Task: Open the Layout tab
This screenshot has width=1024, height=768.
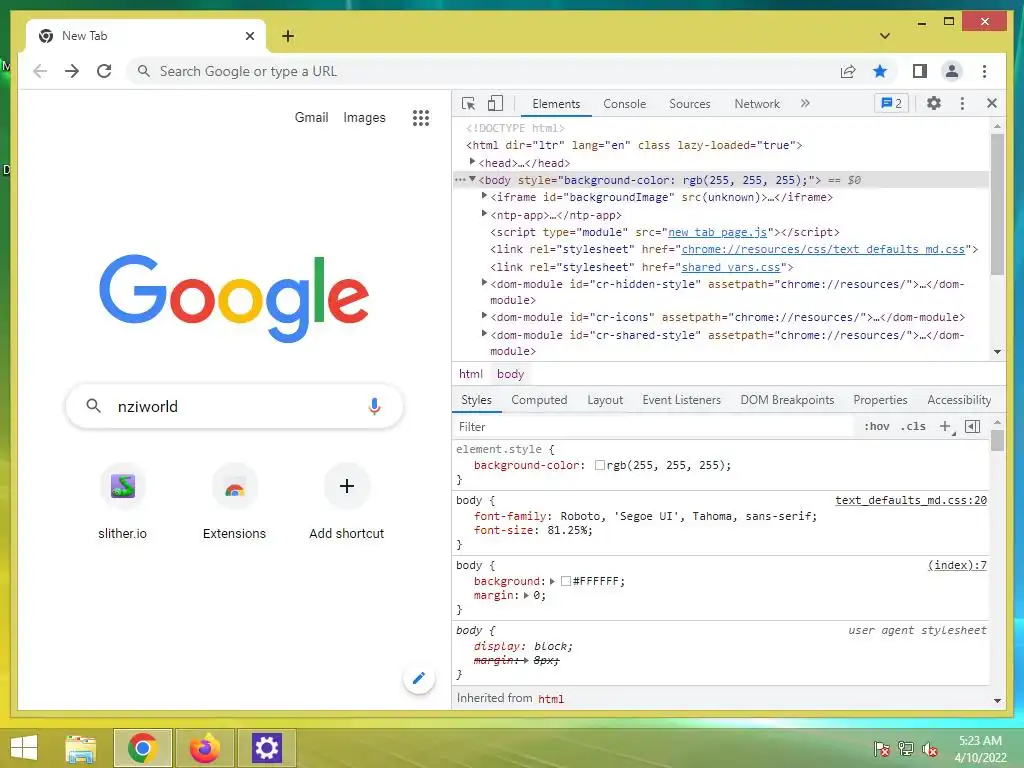Action: click(x=605, y=400)
